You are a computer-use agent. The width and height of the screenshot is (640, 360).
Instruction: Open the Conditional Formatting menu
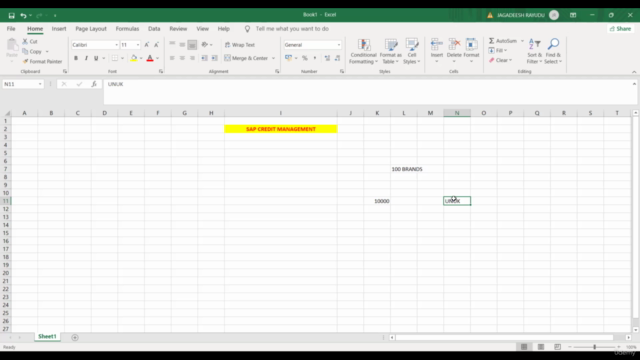tap(363, 51)
